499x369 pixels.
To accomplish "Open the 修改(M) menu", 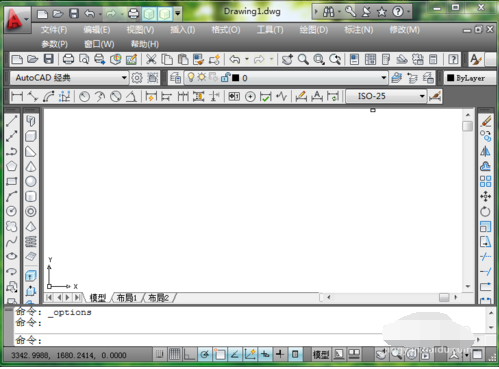I will coord(404,30).
